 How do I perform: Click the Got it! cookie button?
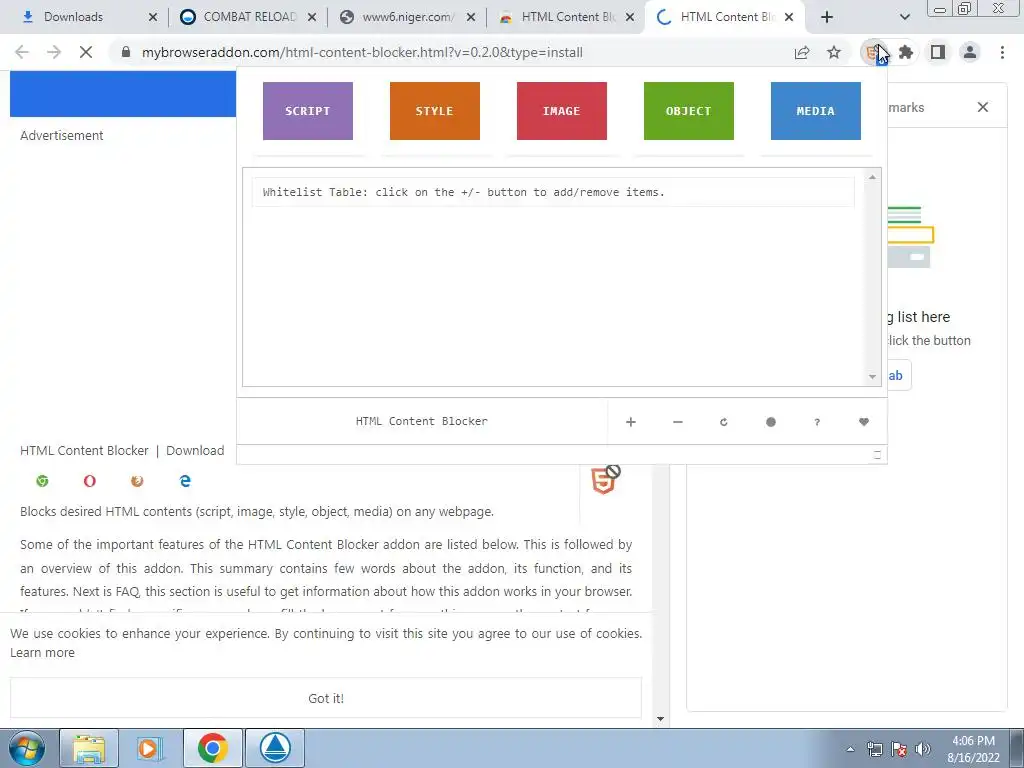pyautogui.click(x=326, y=698)
